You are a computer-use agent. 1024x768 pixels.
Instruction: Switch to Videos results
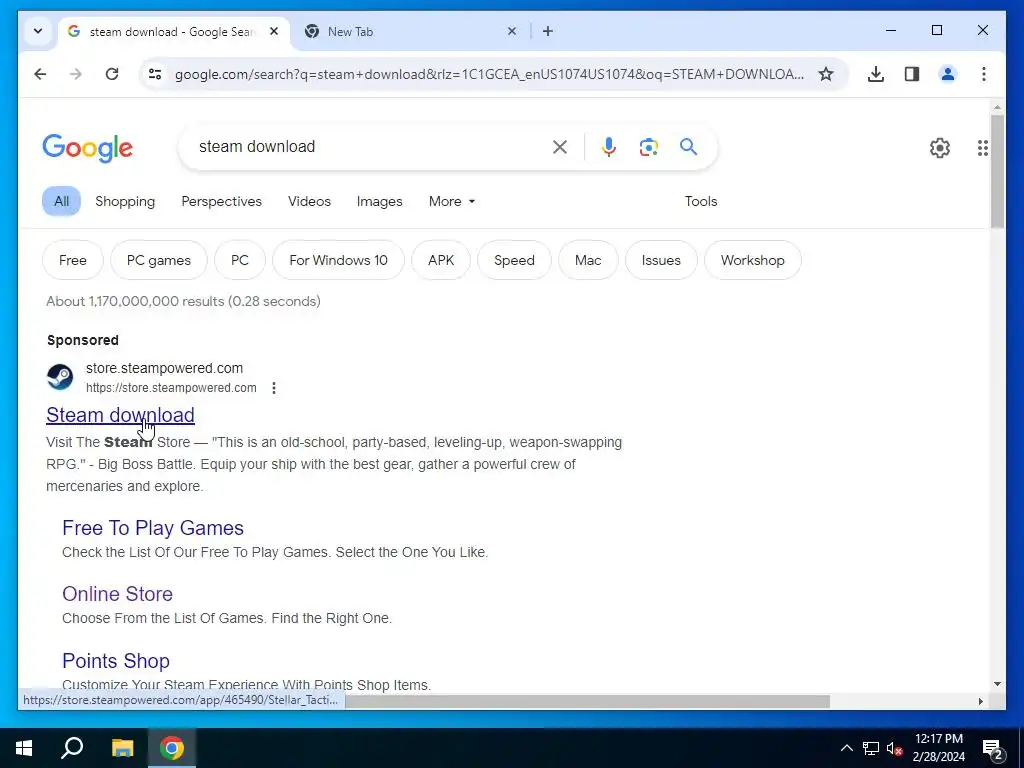coord(309,201)
